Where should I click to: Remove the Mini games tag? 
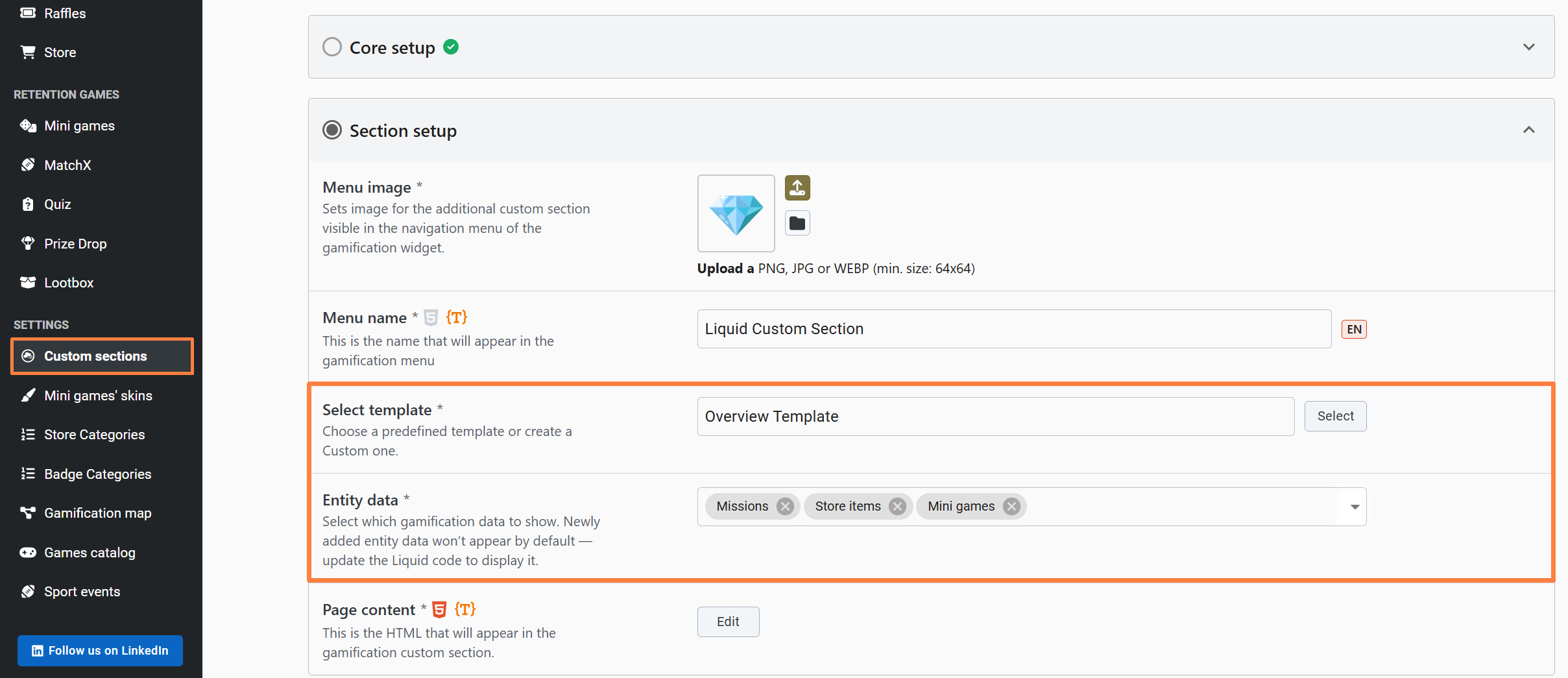[x=1011, y=507]
